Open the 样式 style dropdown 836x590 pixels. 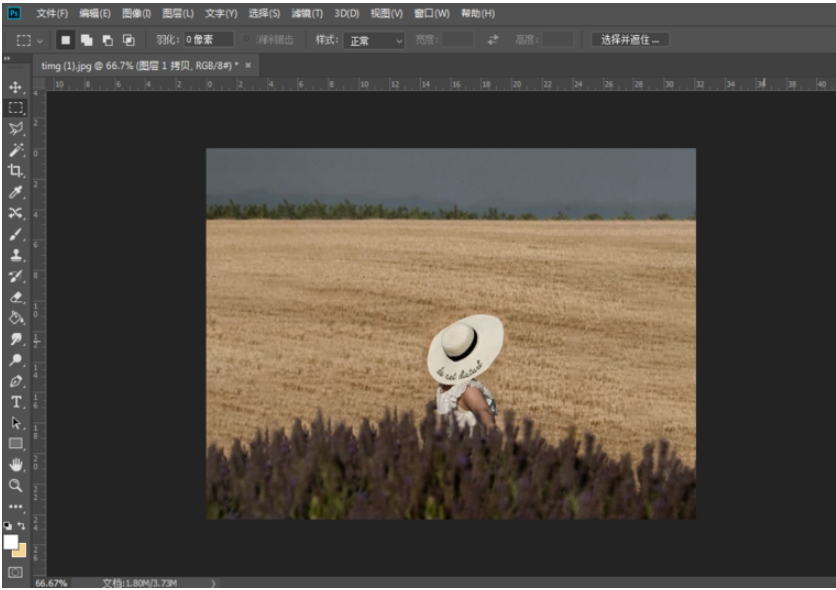coord(374,40)
